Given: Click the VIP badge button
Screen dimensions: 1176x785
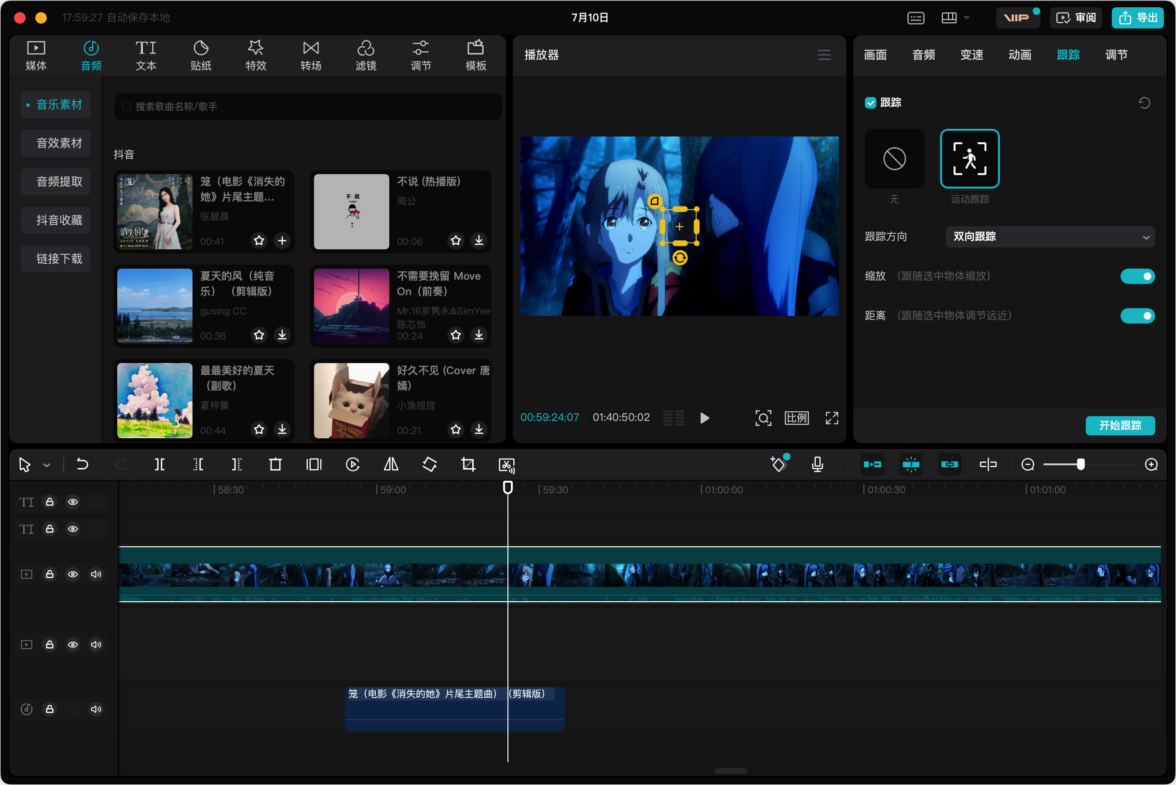Looking at the screenshot, I should point(1016,17).
